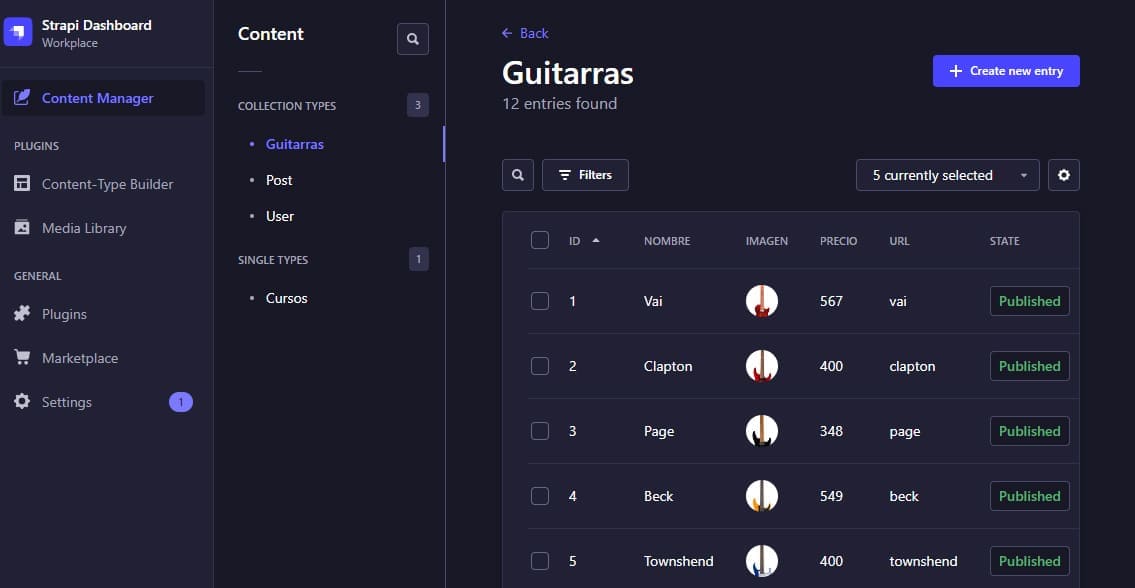This screenshot has height=588, width=1135.
Task: Click the Strapi logo icon
Action: [19, 33]
